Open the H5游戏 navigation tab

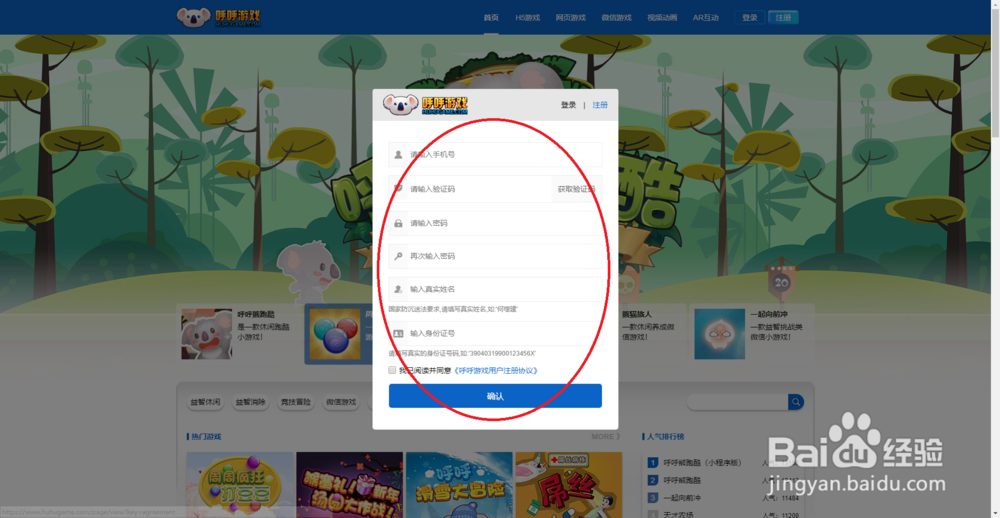tap(527, 18)
